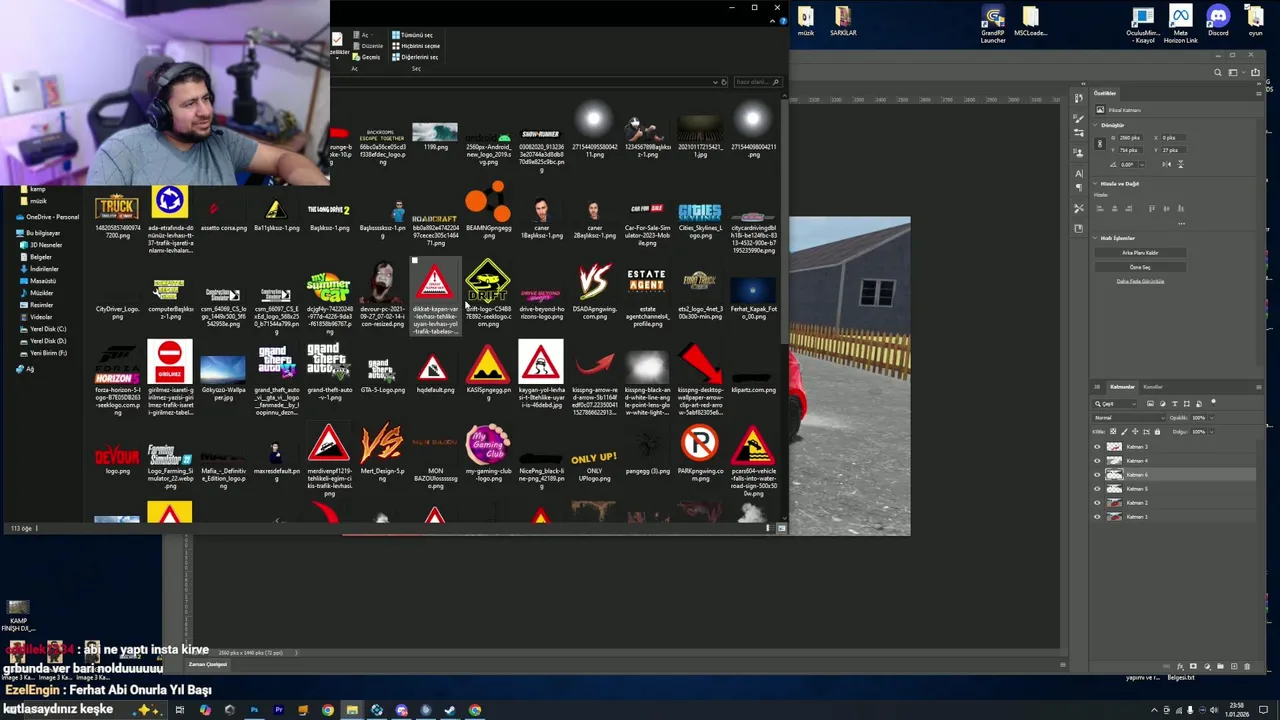Hide the Katman 3 layer
This screenshot has height=720, width=1280.
tap(1097, 447)
